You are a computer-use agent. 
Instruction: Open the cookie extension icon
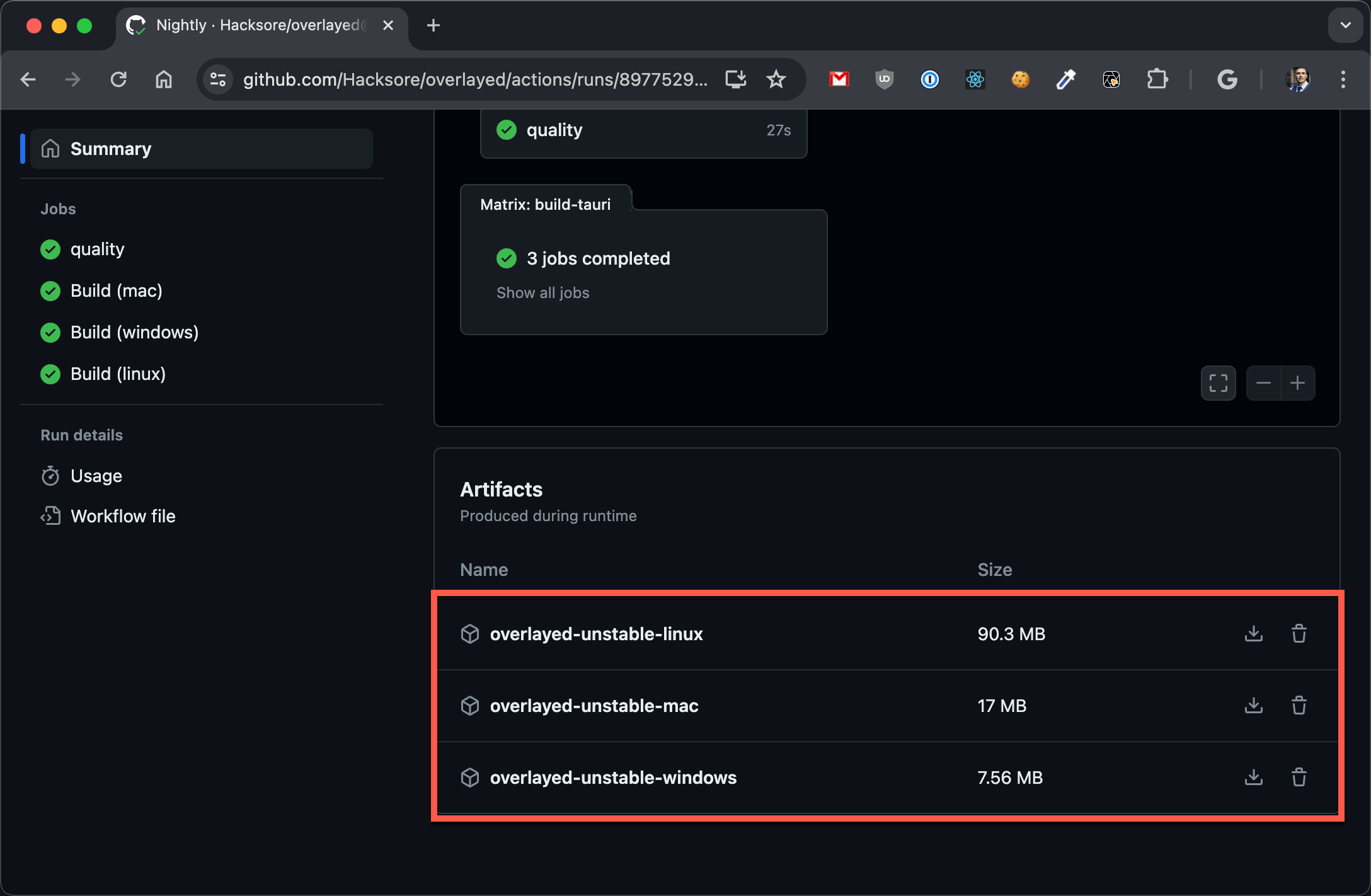pyautogui.click(x=1021, y=79)
